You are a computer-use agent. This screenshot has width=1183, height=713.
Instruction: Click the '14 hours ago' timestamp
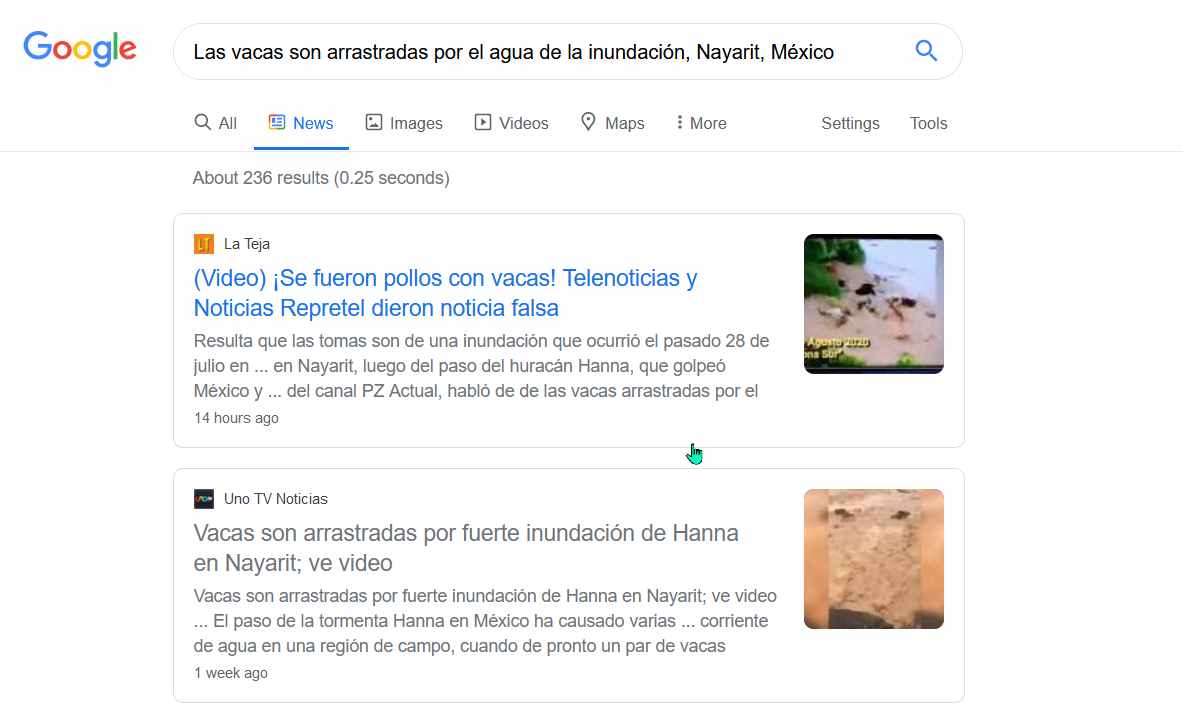point(236,418)
